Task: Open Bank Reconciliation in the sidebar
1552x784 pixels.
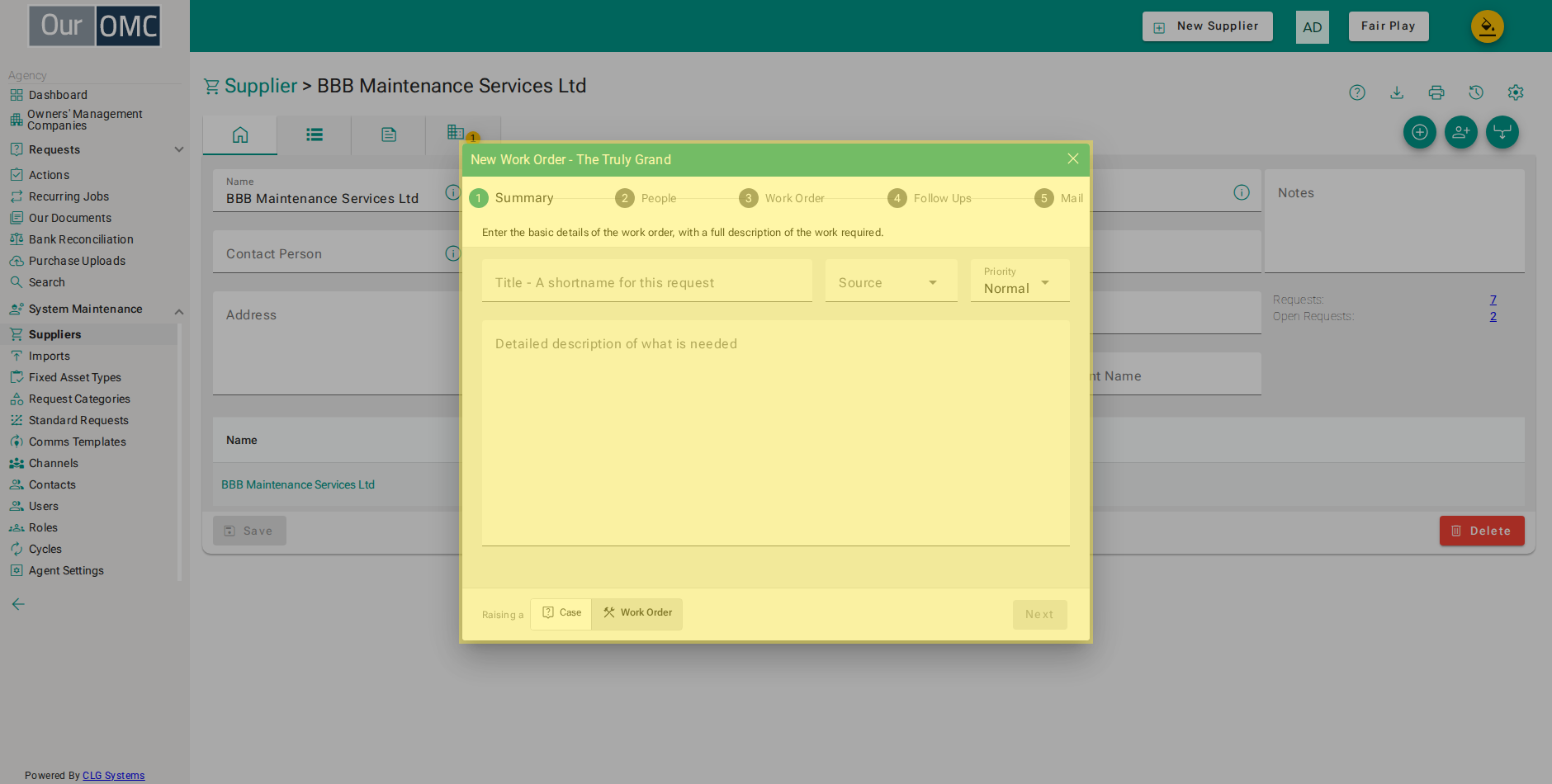Action: pyautogui.click(x=81, y=239)
